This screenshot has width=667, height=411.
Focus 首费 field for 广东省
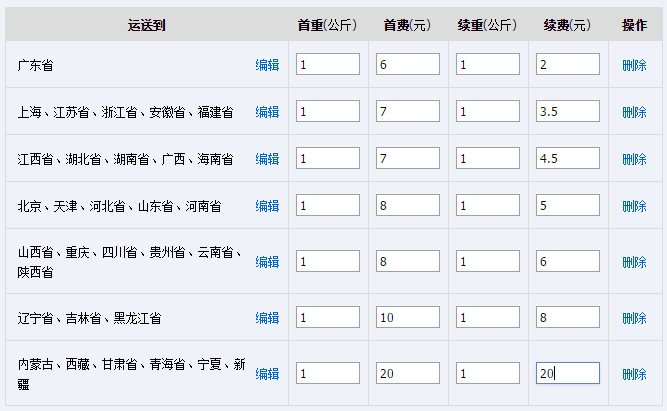tap(408, 64)
